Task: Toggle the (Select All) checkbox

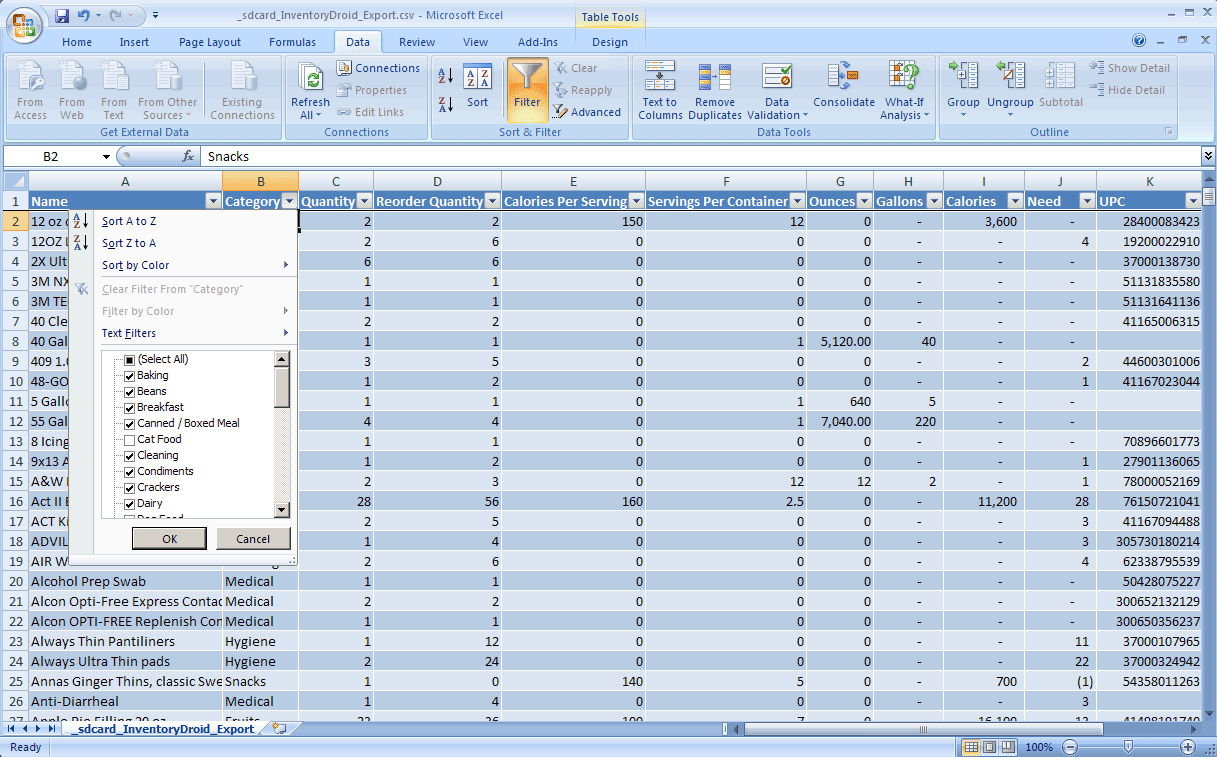Action: coord(129,359)
